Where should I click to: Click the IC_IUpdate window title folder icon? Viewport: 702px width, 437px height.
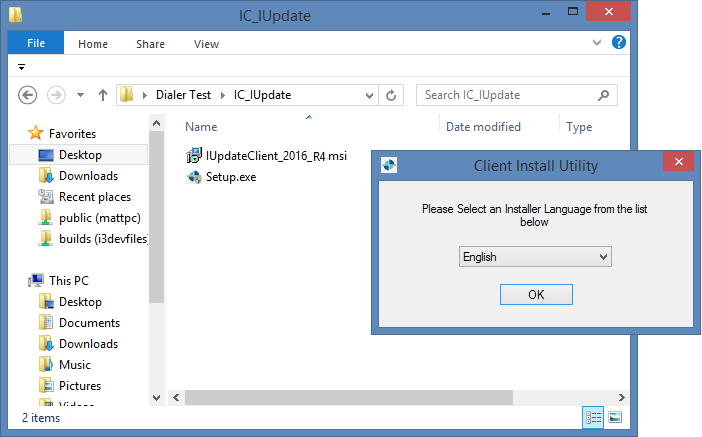pos(15,15)
